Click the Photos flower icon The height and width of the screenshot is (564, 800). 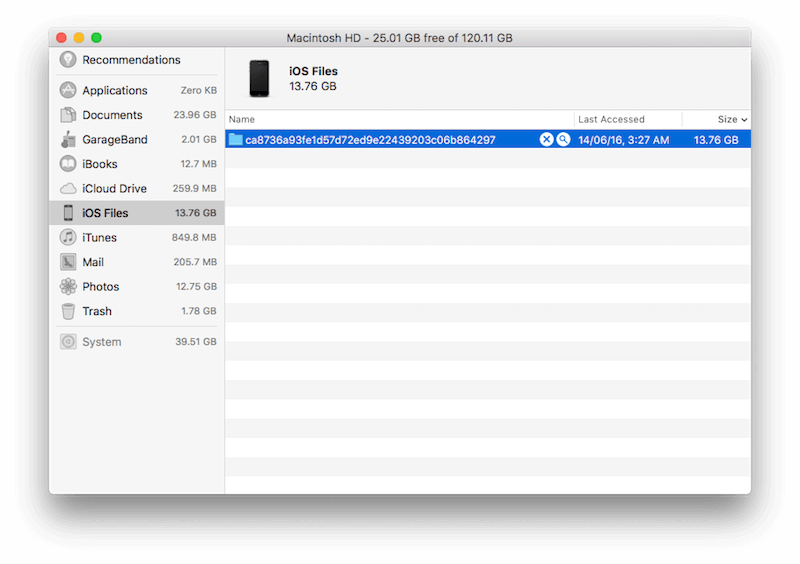[x=68, y=286]
